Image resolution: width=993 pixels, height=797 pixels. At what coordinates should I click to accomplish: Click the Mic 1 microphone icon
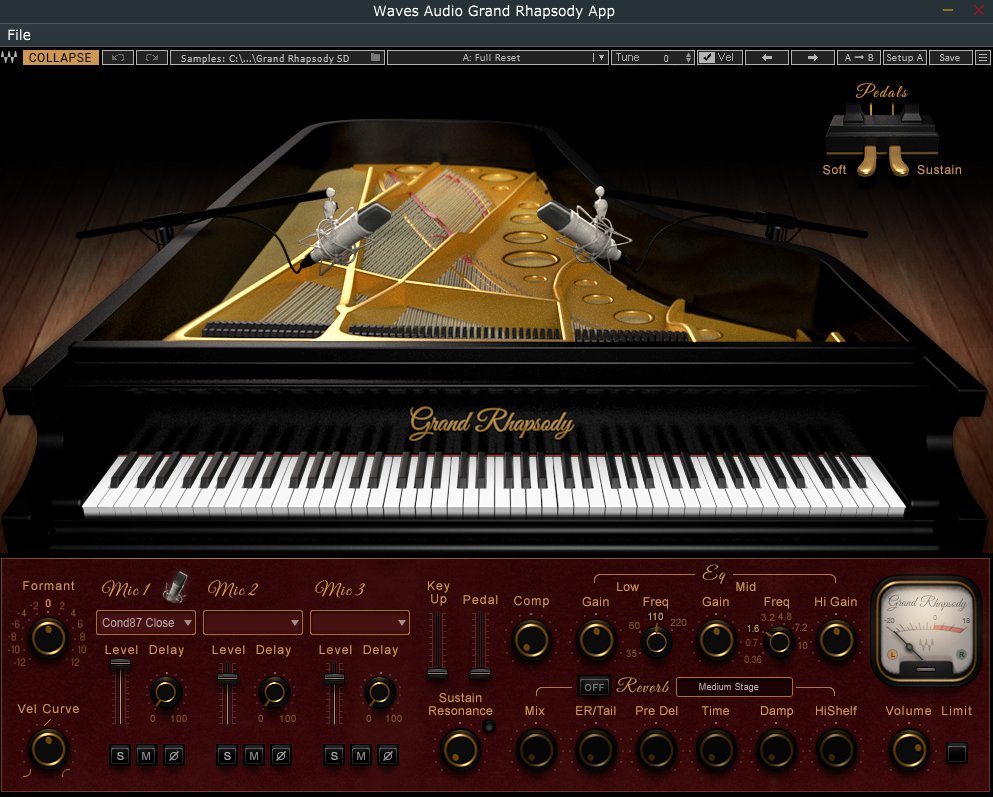point(176,586)
